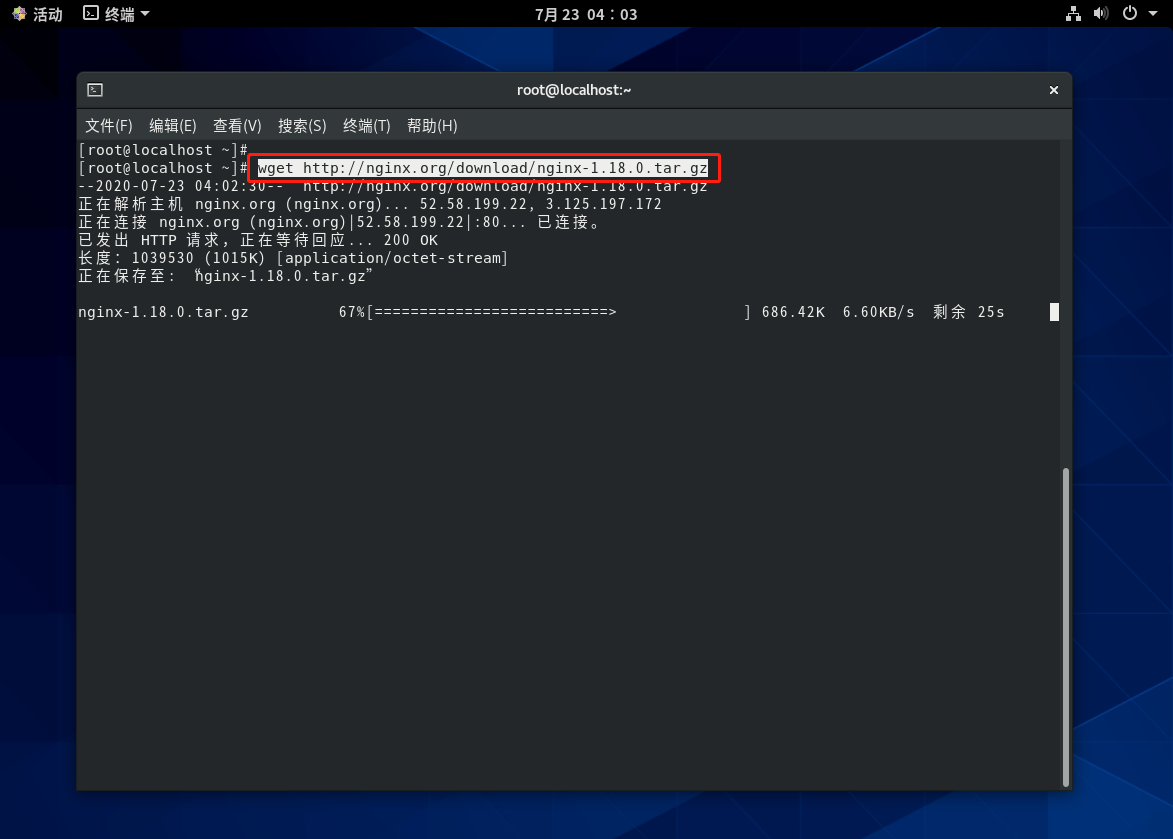This screenshot has height=839, width=1173.
Task: Click the 活动 Activities label
Action: point(47,14)
